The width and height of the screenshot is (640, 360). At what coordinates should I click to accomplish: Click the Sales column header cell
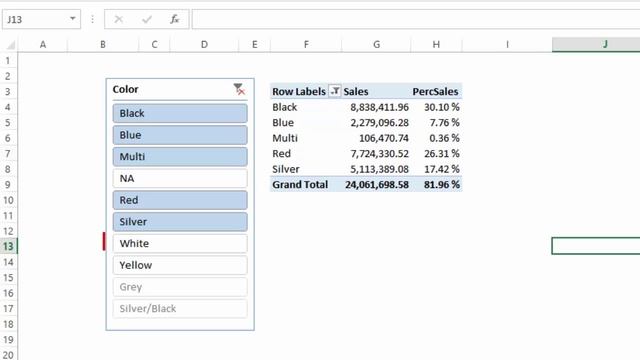[376, 91]
